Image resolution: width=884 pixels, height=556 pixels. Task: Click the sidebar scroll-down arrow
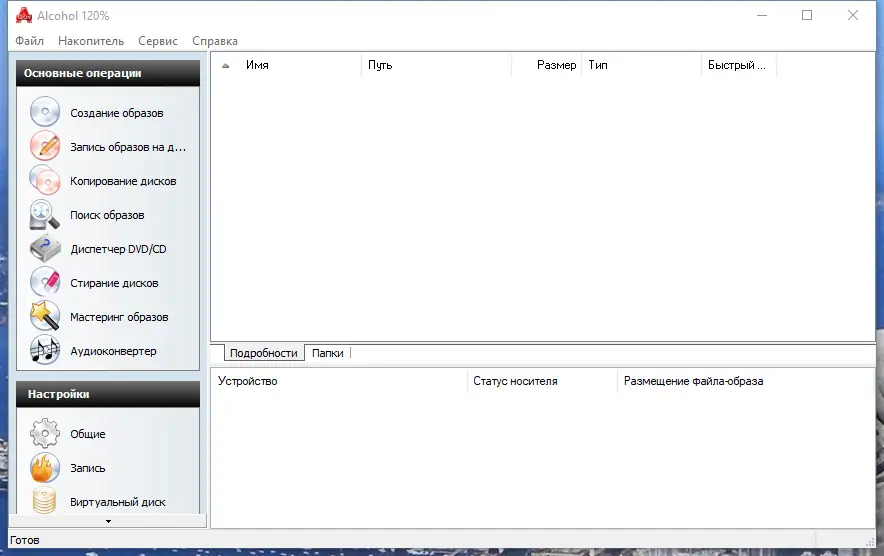(108, 521)
